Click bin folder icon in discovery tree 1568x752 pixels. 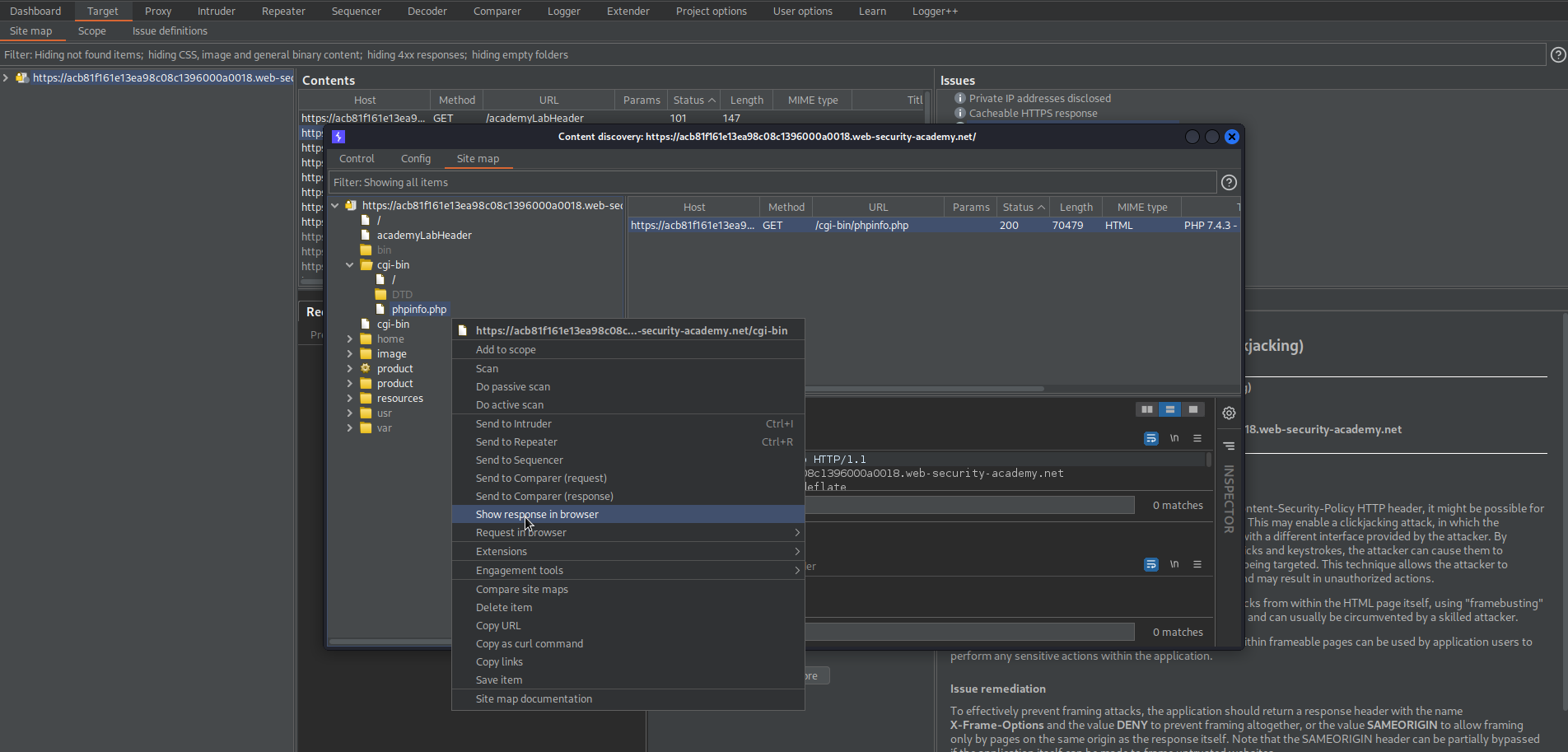(x=366, y=250)
